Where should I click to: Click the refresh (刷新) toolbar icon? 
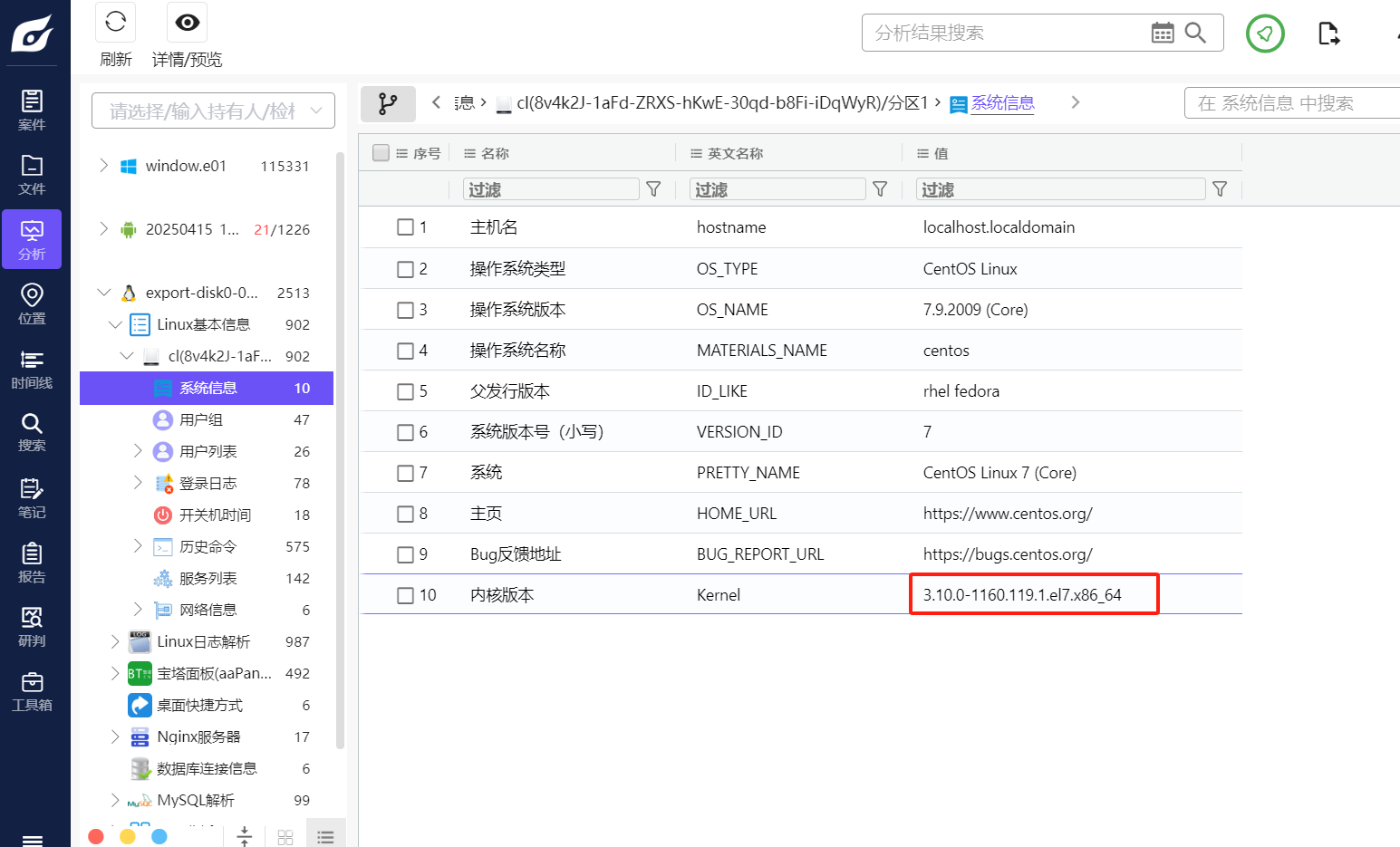click(115, 22)
